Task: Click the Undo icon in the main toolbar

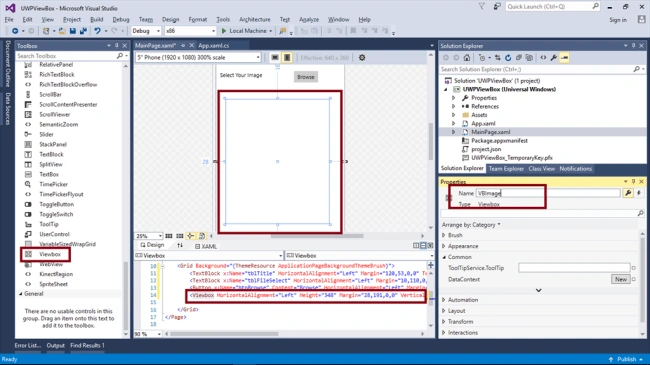Action: tap(97, 31)
